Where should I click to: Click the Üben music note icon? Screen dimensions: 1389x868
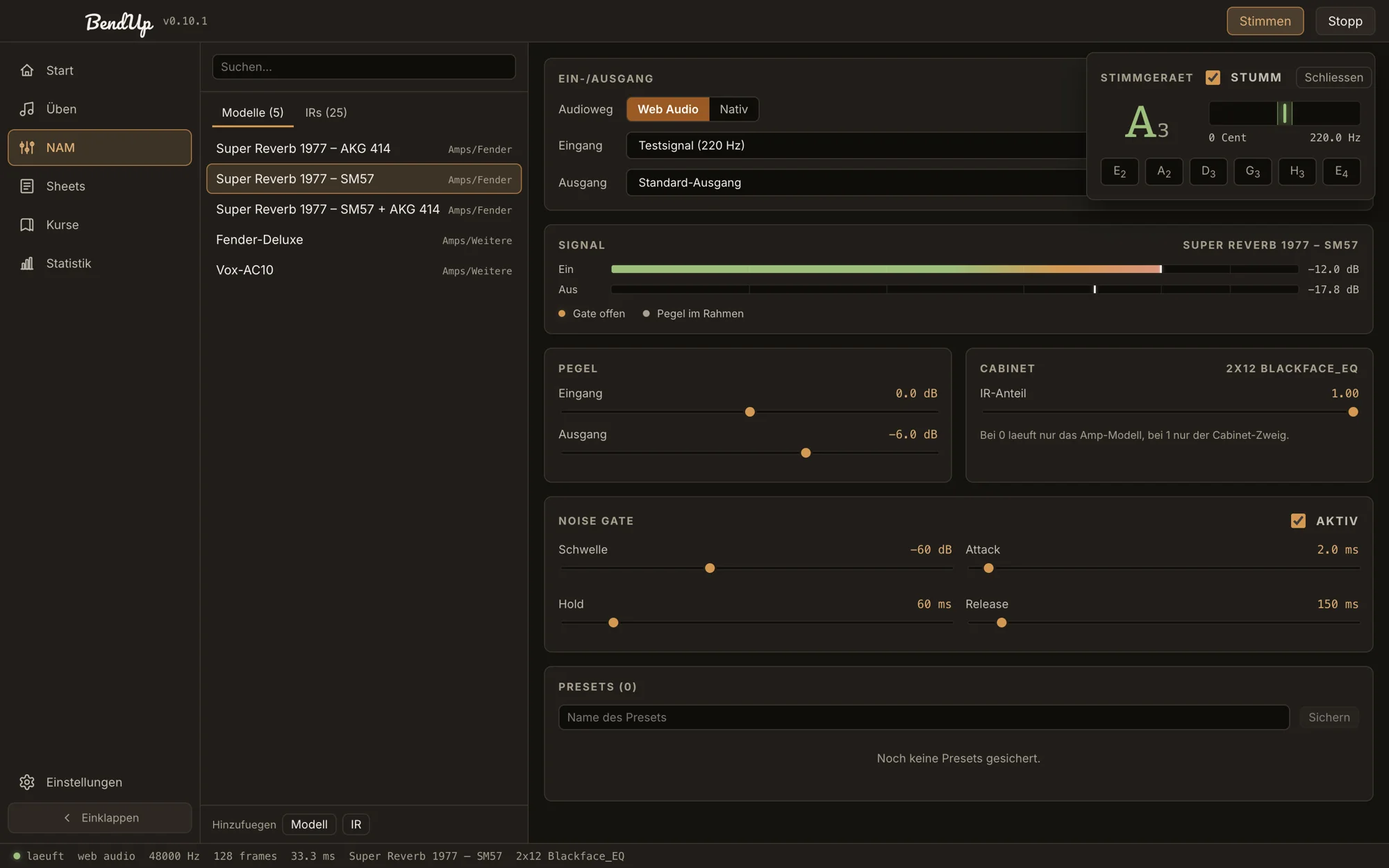[27, 109]
